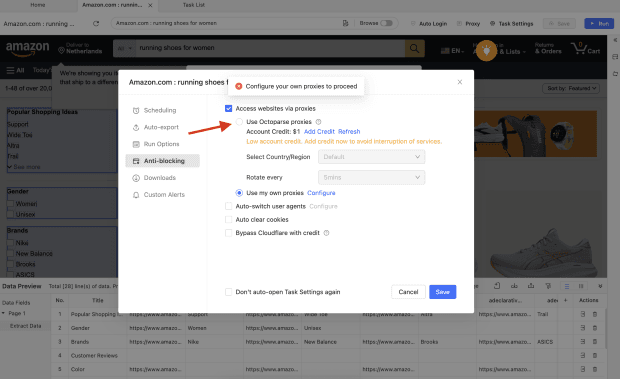Image resolution: width=620 pixels, height=379 pixels.
Task: Open the Amazon All hamburger menu
Action: point(15,70)
